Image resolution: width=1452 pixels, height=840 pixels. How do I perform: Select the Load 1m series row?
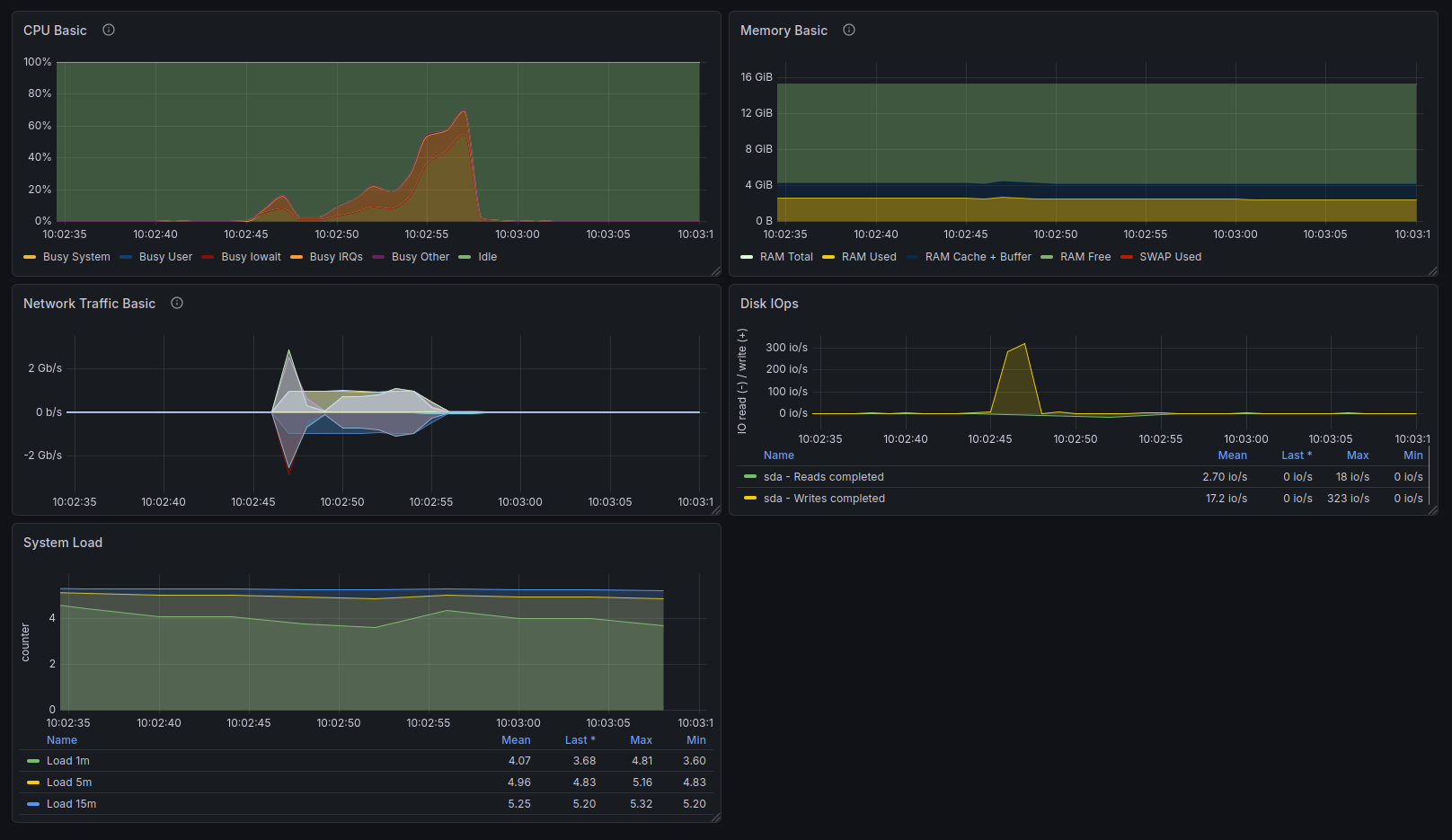coord(68,761)
